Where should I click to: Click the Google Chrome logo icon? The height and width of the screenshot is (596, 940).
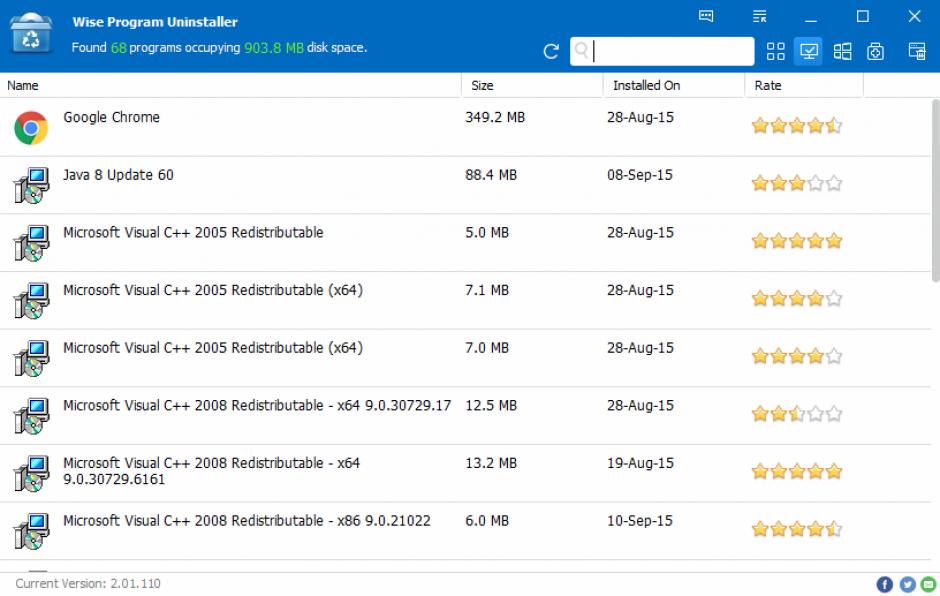31,128
